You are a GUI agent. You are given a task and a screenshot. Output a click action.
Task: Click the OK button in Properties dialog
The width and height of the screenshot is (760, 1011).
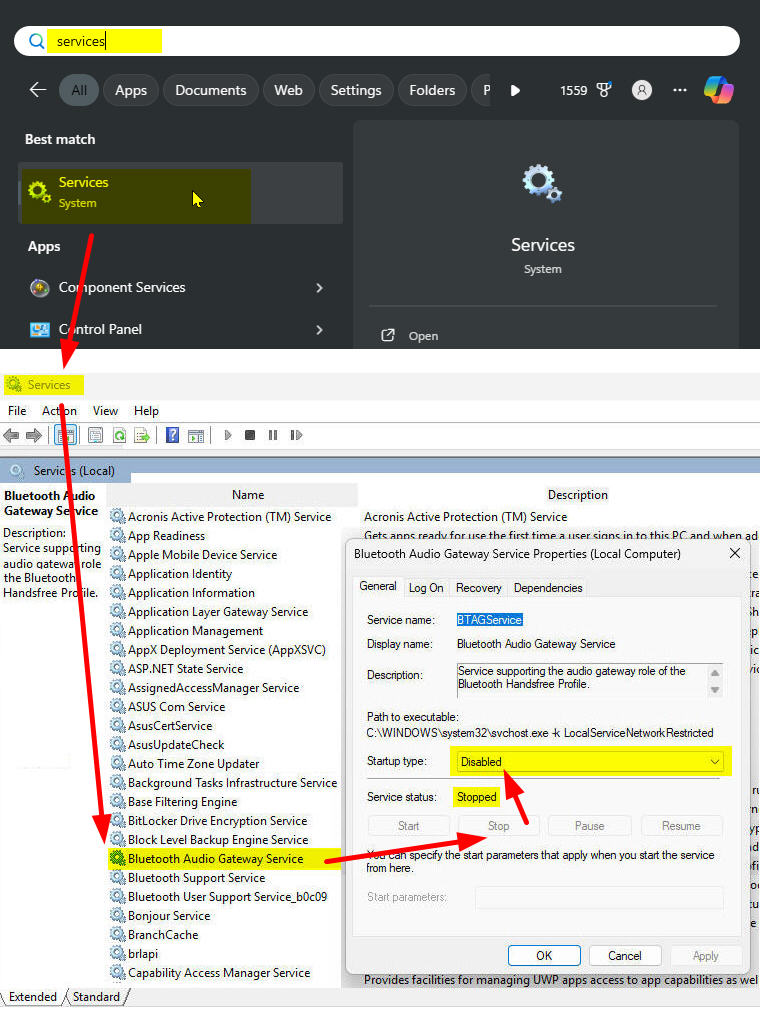coord(544,956)
